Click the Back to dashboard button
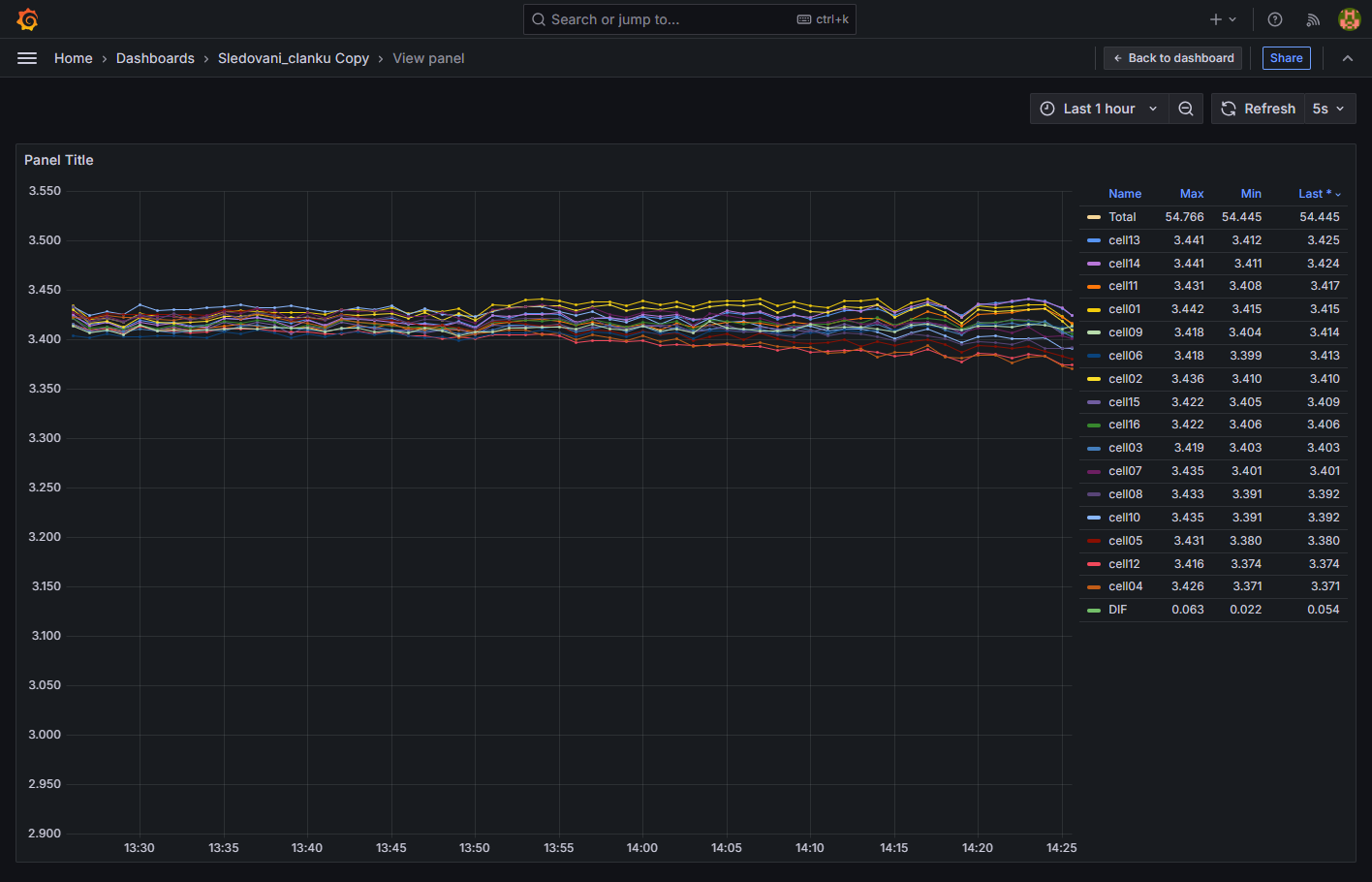This screenshot has width=1372, height=882. [1172, 58]
